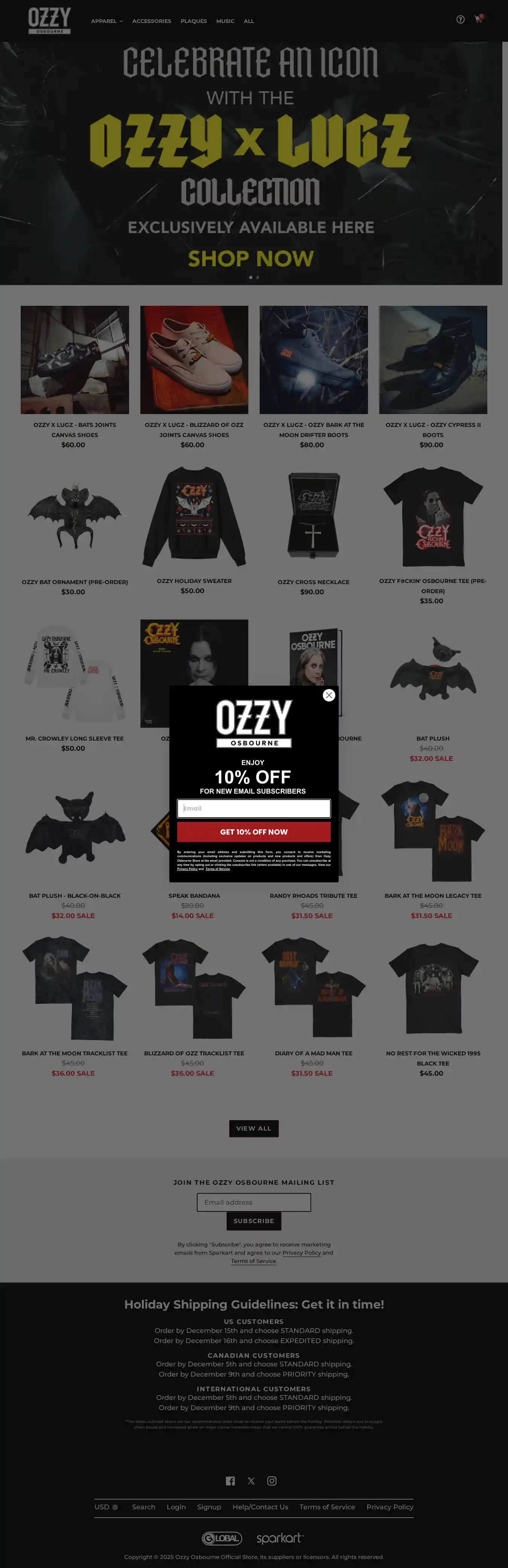Open the shopping cart icon
This screenshot has width=508, height=1568.
coord(479,19)
